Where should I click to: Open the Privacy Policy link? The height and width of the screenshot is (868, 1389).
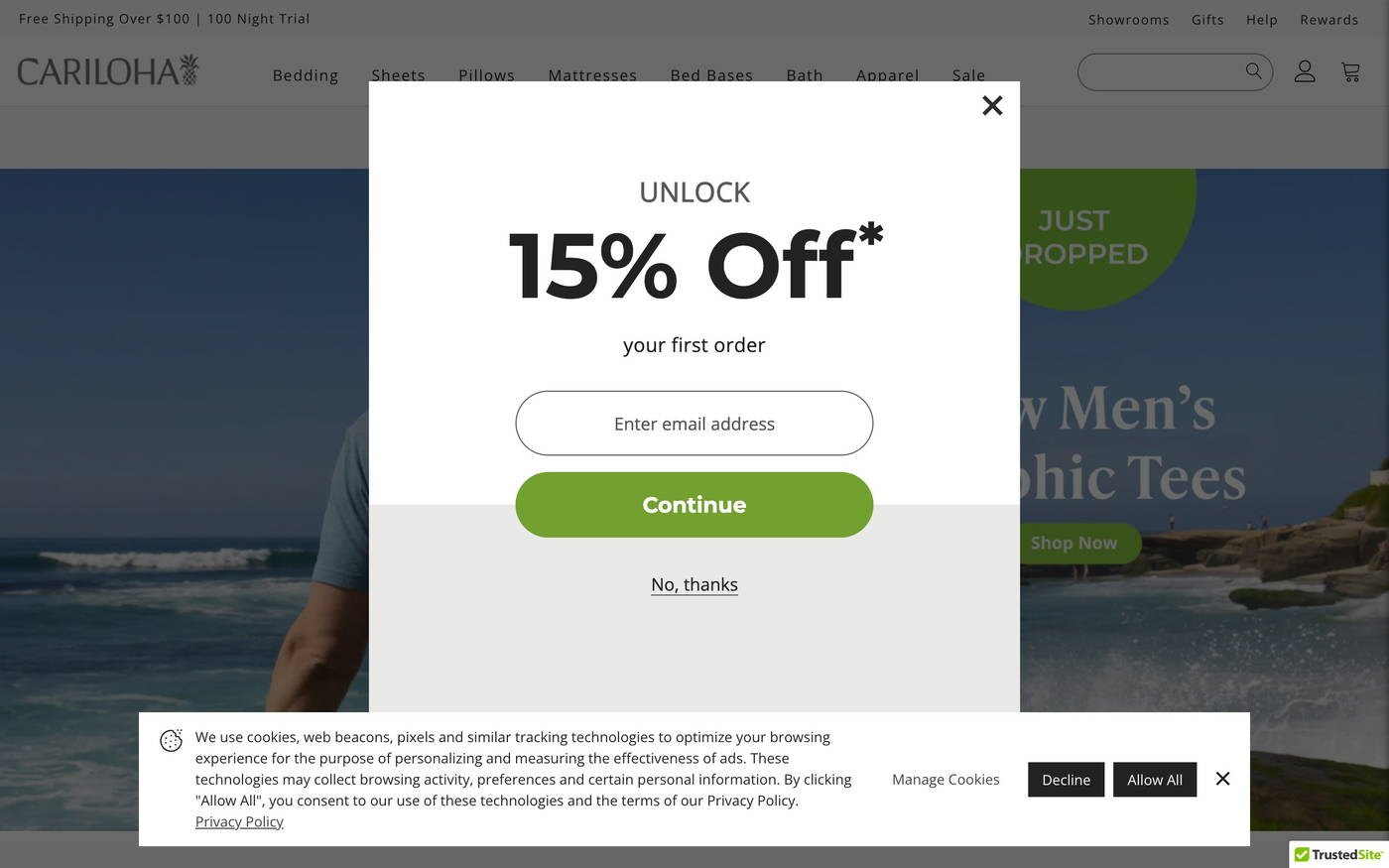click(239, 821)
